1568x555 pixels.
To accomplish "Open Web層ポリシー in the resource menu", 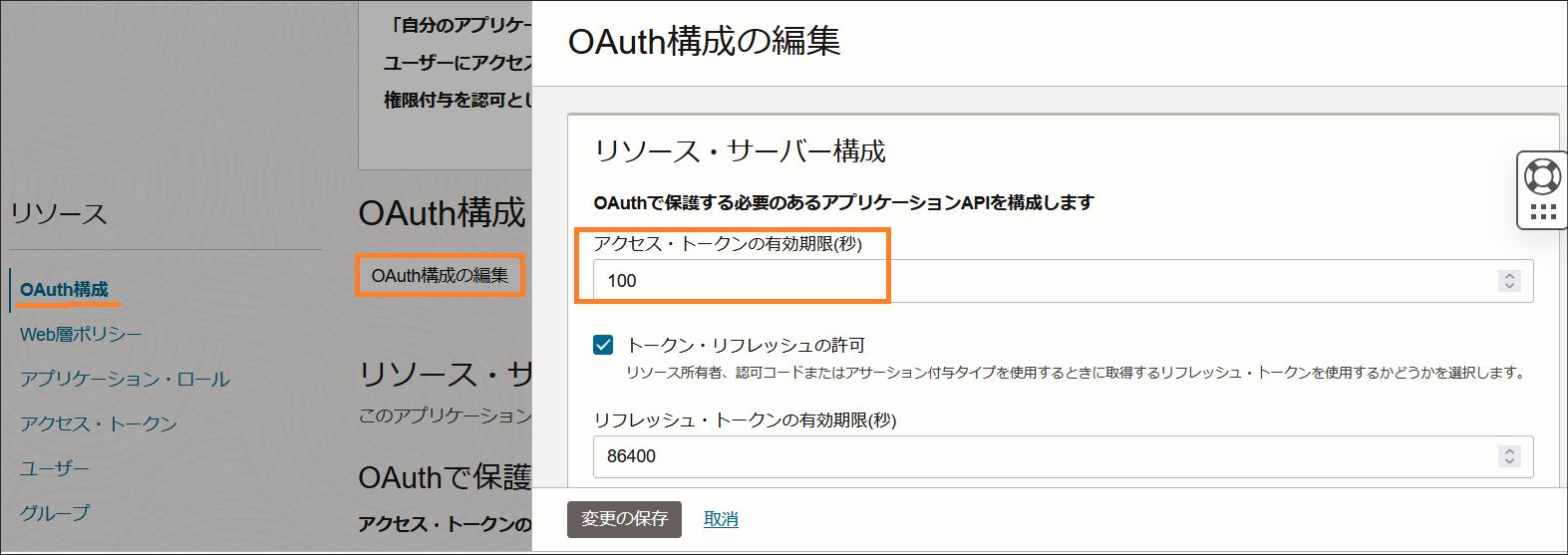I will coord(81,335).
